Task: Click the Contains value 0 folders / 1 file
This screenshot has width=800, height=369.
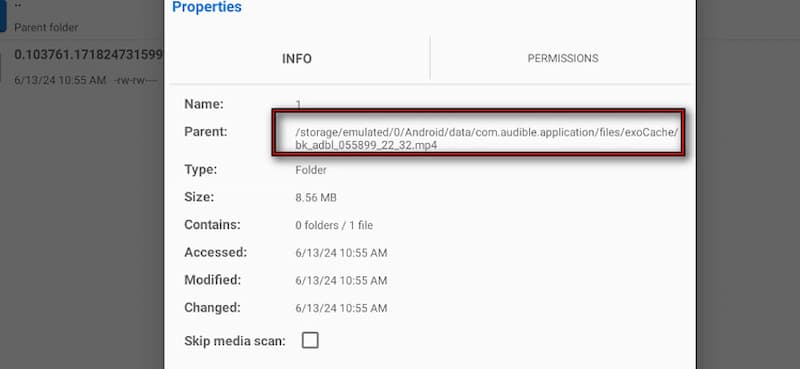Action: (x=334, y=225)
